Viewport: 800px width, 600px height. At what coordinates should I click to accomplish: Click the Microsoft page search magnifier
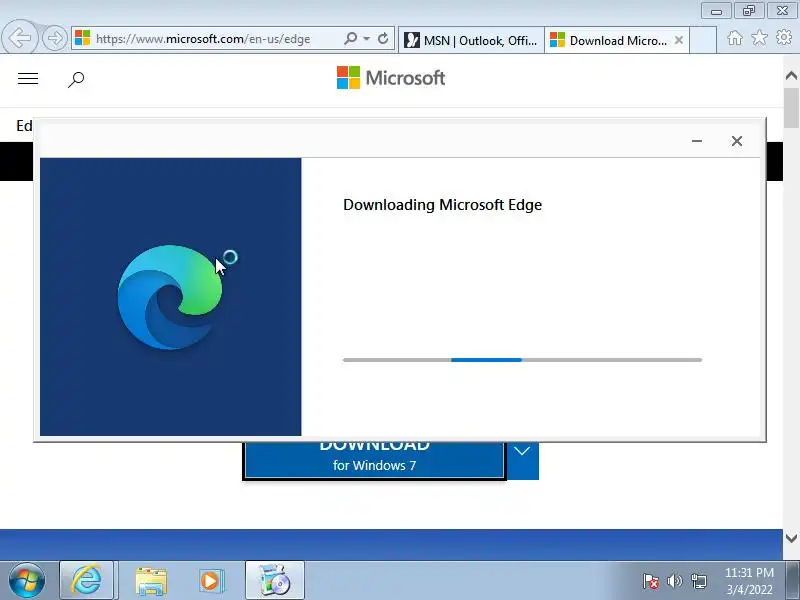tap(76, 79)
